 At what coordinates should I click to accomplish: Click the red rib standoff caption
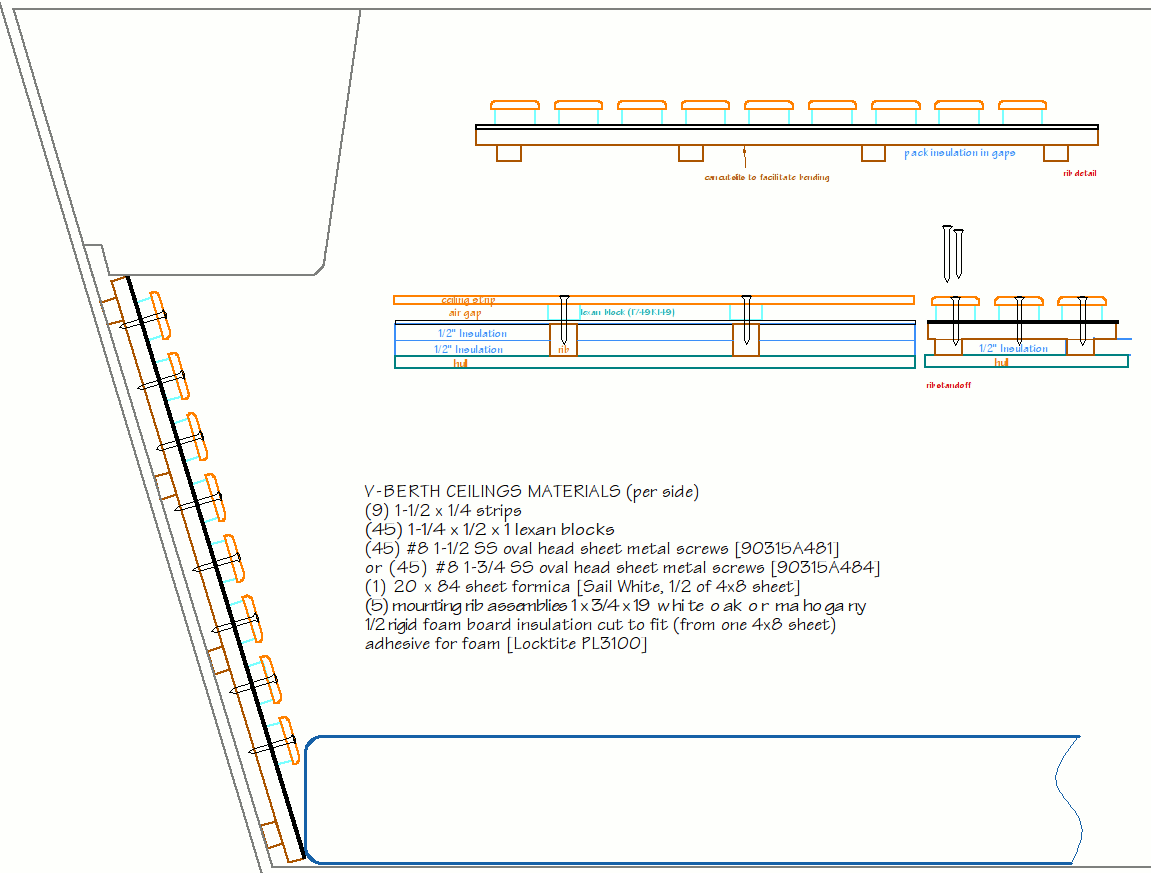(x=948, y=384)
